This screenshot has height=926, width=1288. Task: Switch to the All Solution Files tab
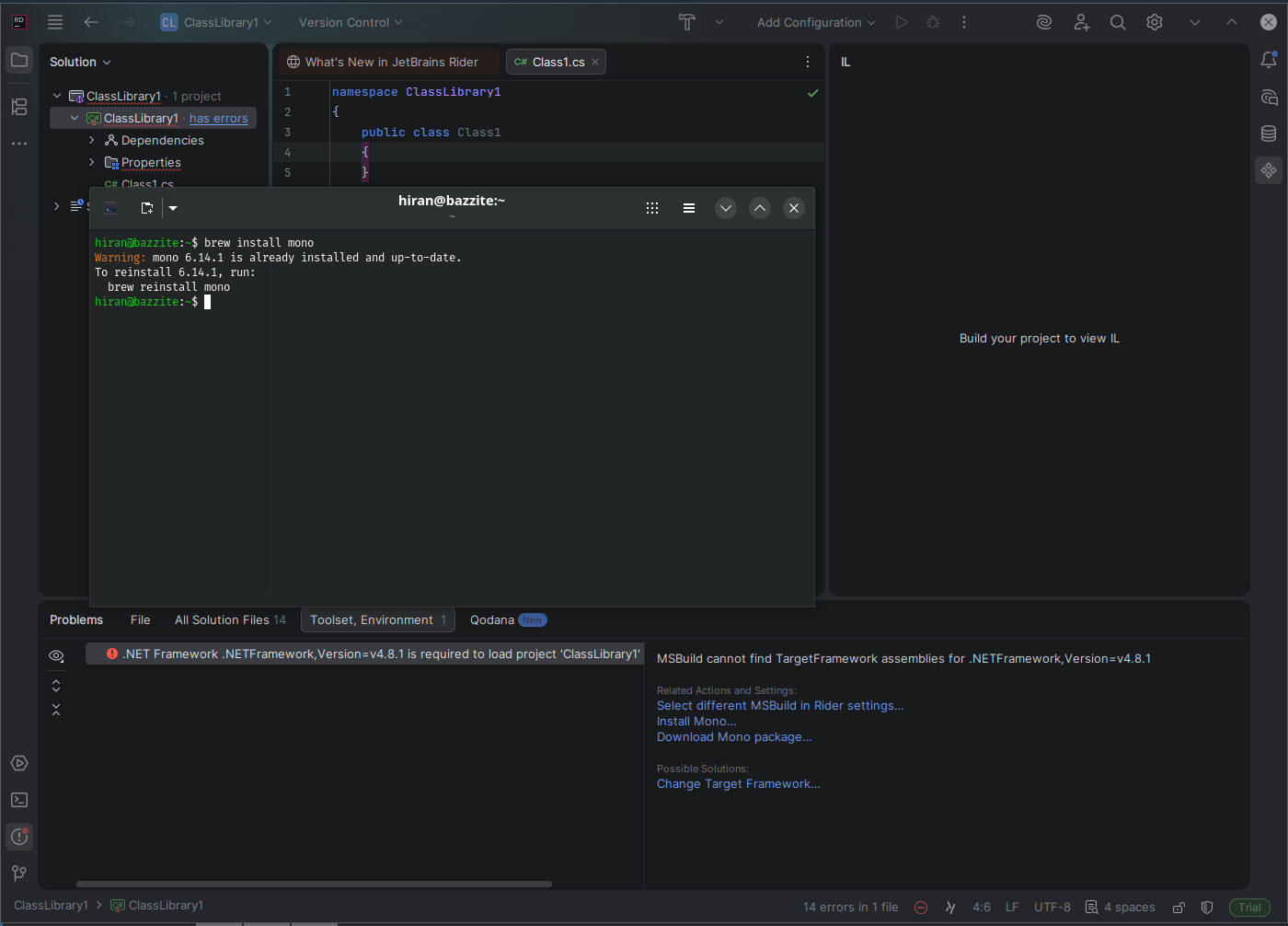(x=230, y=619)
